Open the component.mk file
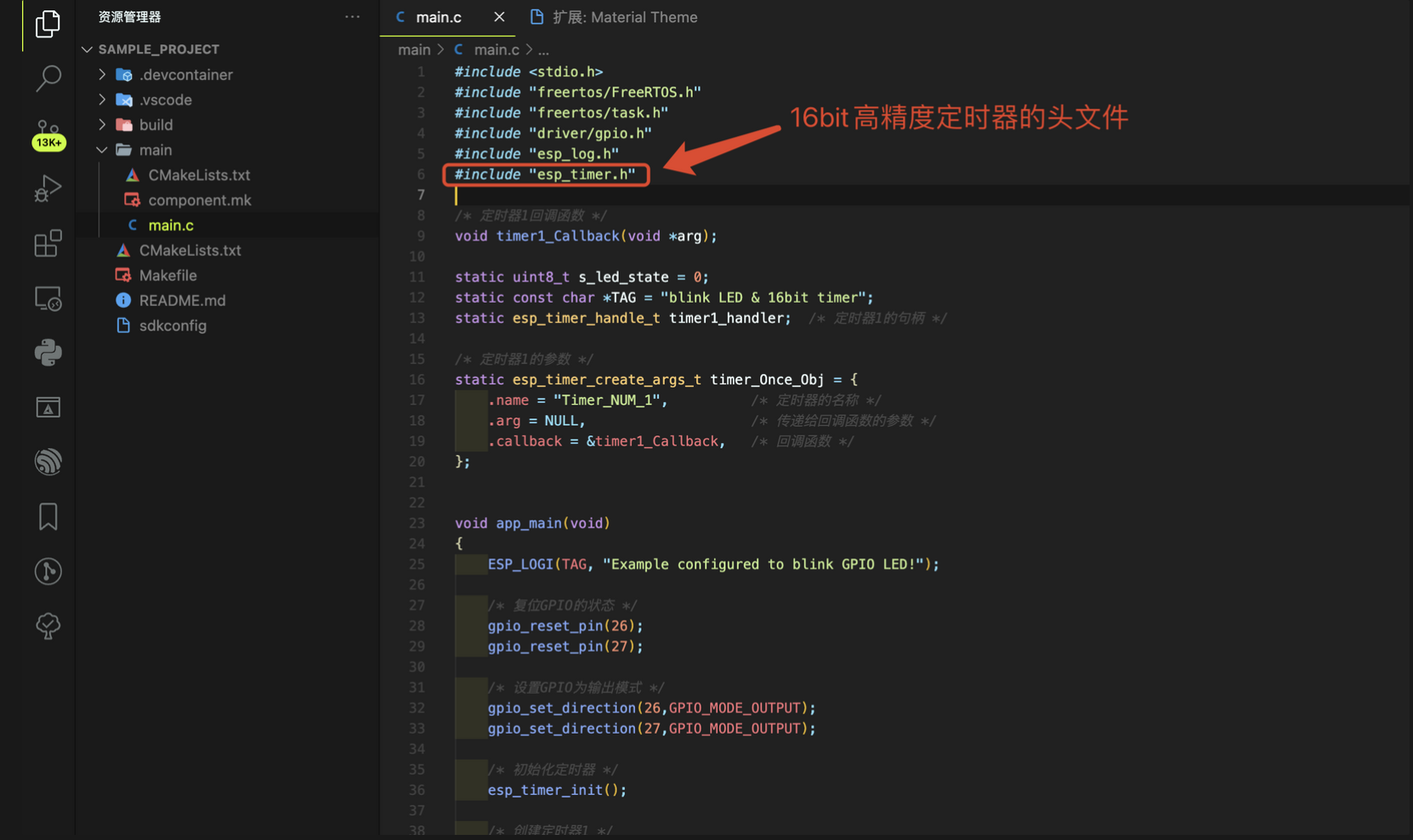Viewport: 1413px width, 840px height. click(x=199, y=200)
